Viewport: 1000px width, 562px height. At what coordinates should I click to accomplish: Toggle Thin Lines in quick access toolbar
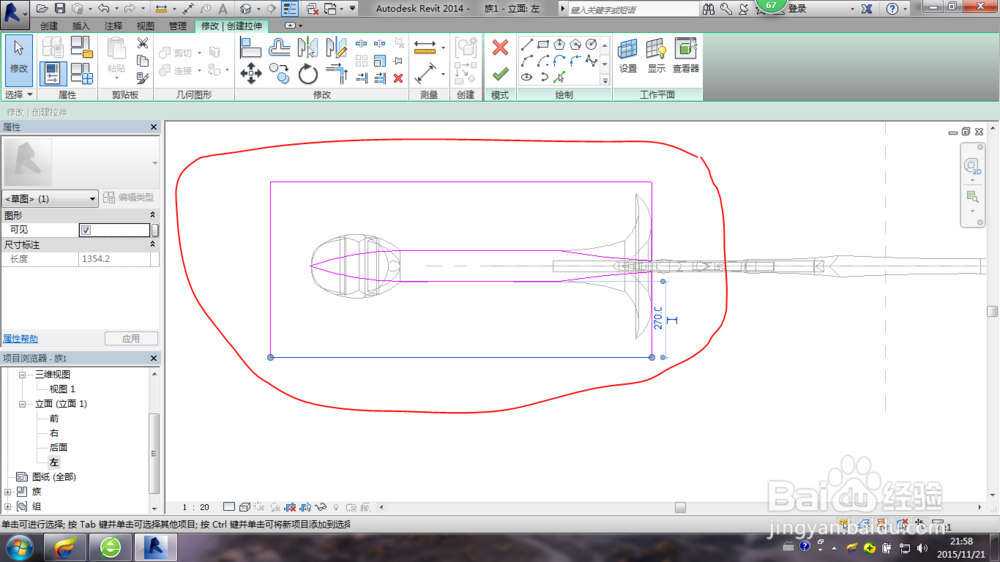pyautogui.click(x=290, y=8)
